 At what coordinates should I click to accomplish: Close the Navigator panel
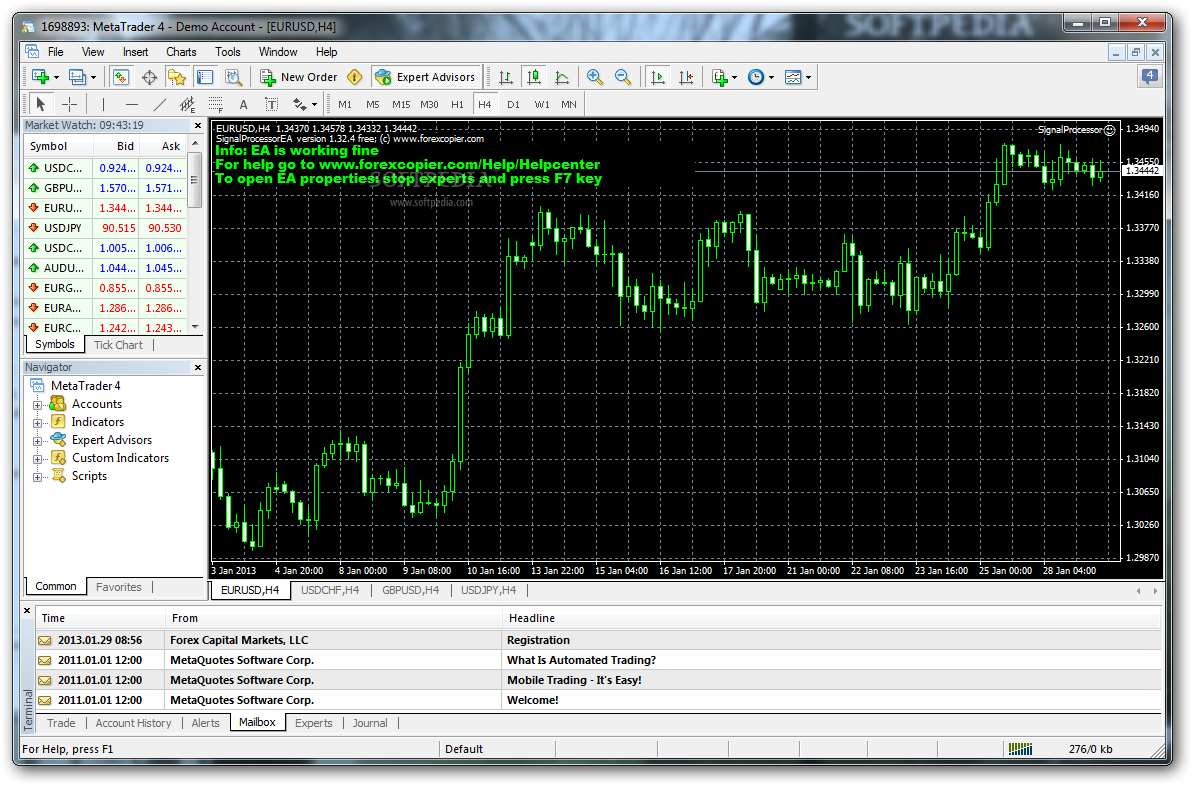[x=198, y=368]
